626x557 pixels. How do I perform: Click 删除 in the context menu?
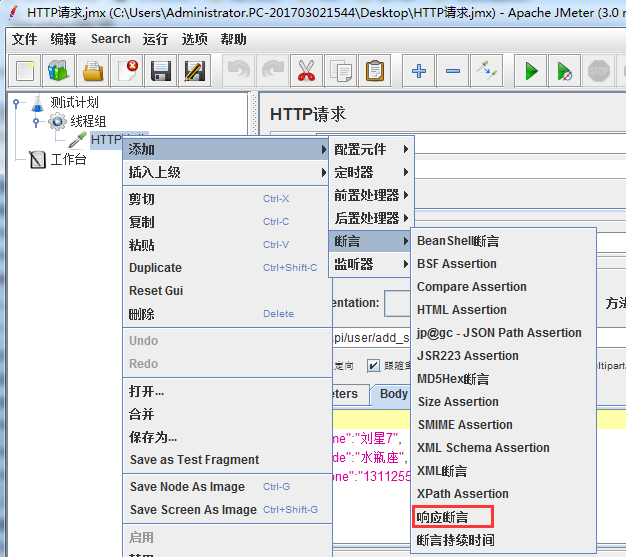point(227,314)
